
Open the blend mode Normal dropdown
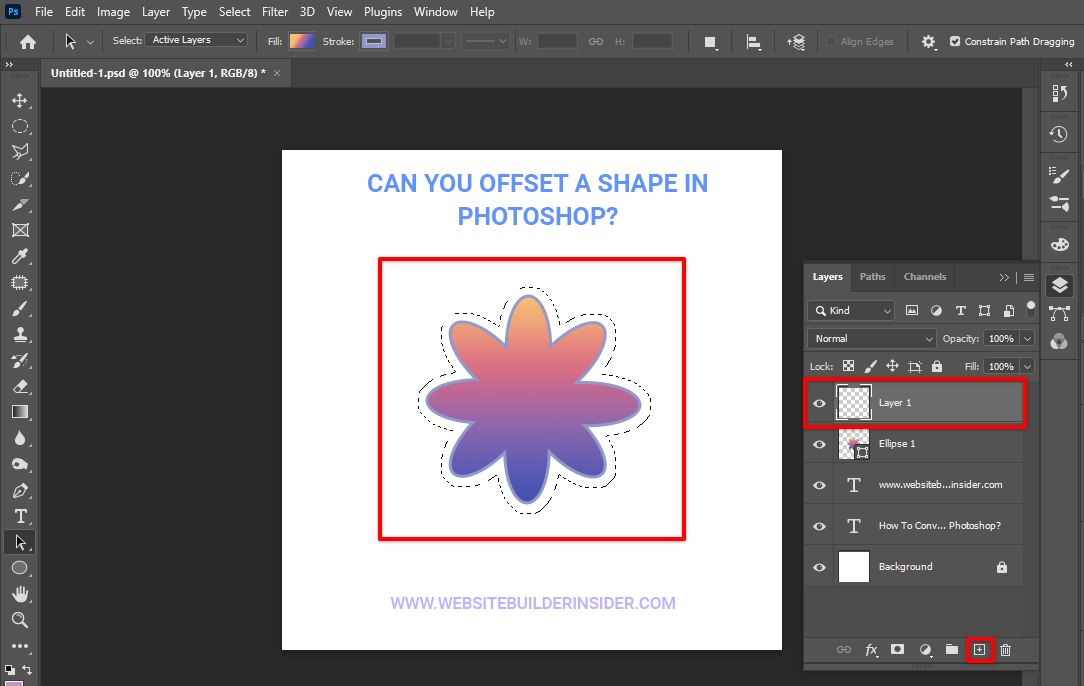pos(872,339)
